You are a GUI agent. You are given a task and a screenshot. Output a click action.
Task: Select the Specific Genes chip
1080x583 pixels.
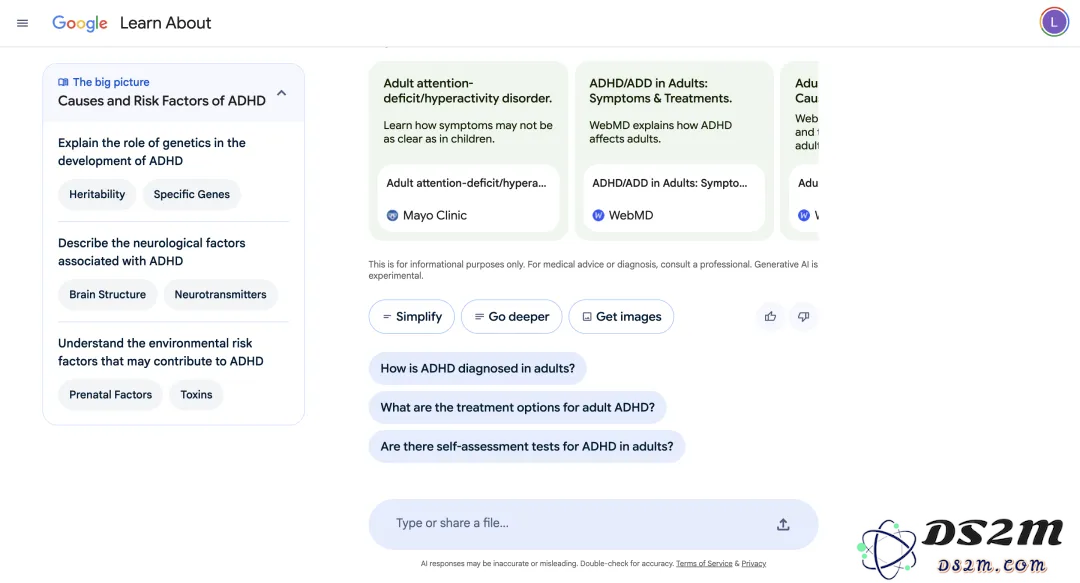point(191,194)
